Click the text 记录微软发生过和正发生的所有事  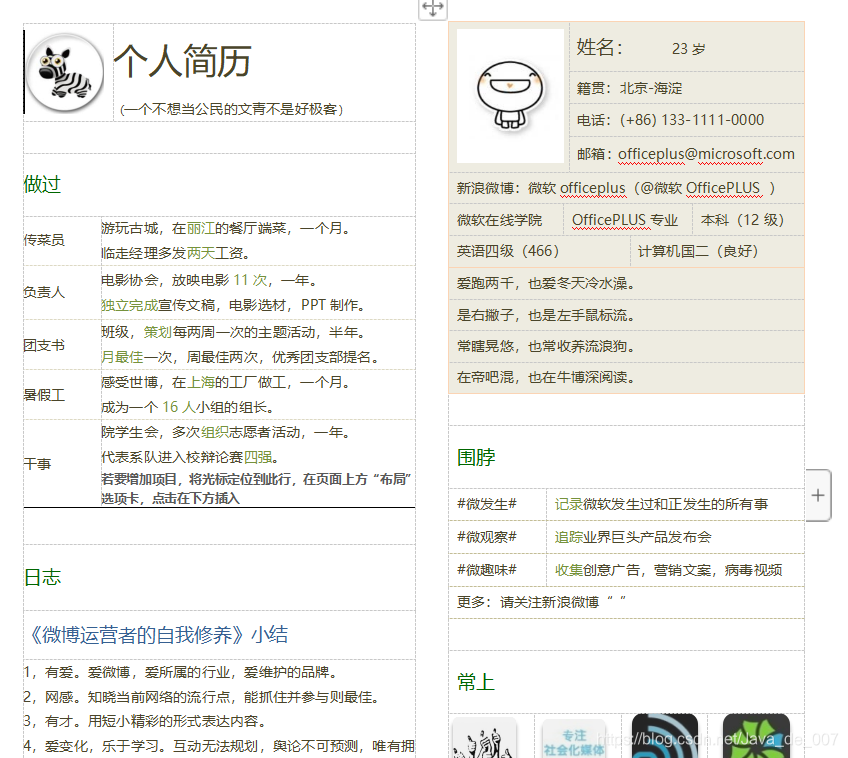[661, 504]
